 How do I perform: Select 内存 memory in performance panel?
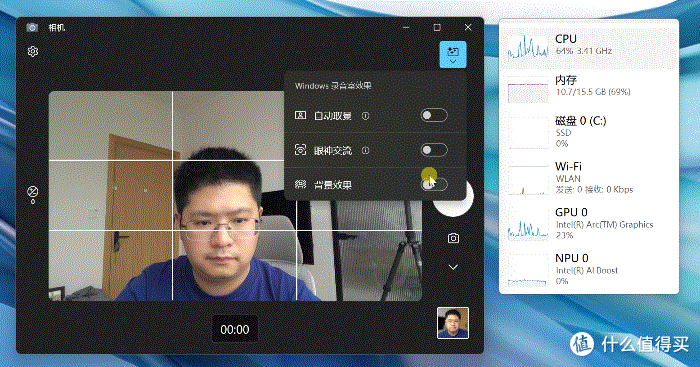pos(589,88)
